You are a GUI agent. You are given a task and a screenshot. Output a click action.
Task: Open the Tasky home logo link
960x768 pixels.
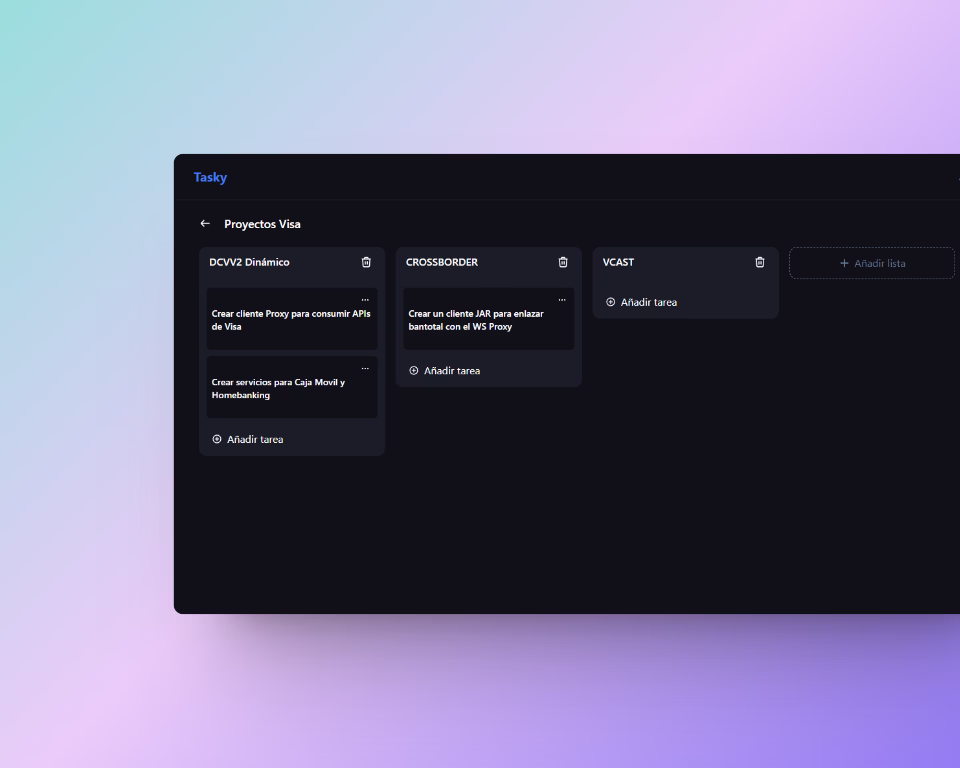[x=210, y=177]
